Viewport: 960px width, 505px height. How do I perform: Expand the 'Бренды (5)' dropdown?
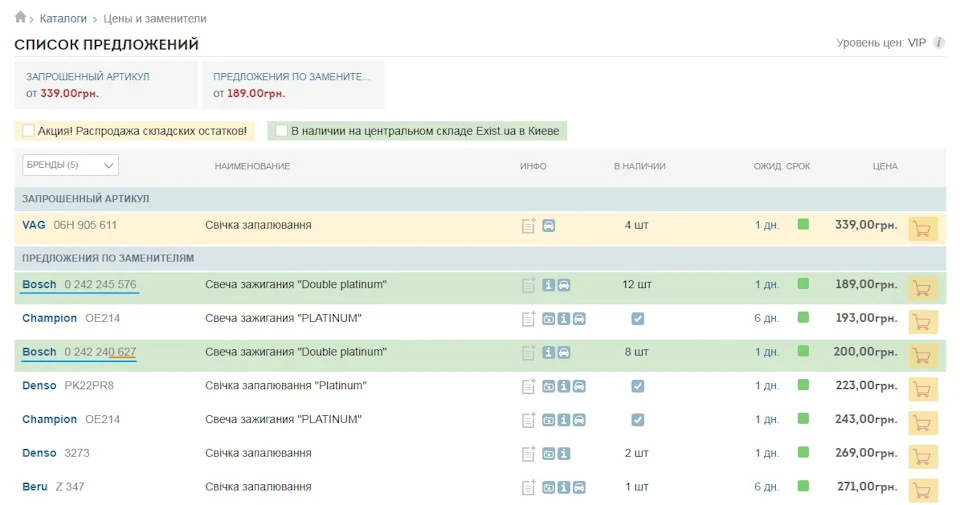click(x=70, y=165)
